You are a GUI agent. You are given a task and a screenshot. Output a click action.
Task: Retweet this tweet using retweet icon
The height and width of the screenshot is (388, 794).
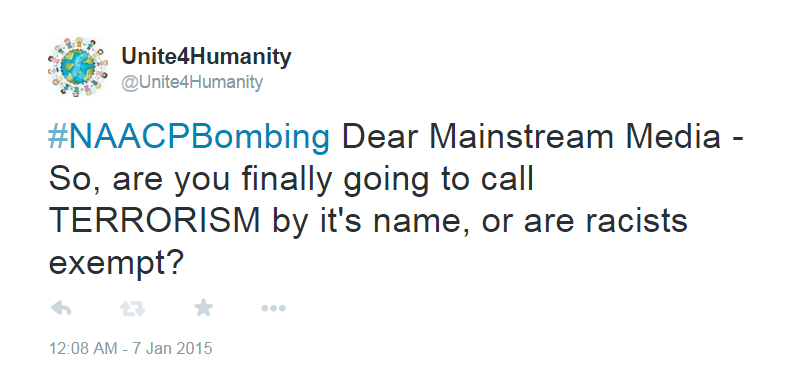(133, 308)
